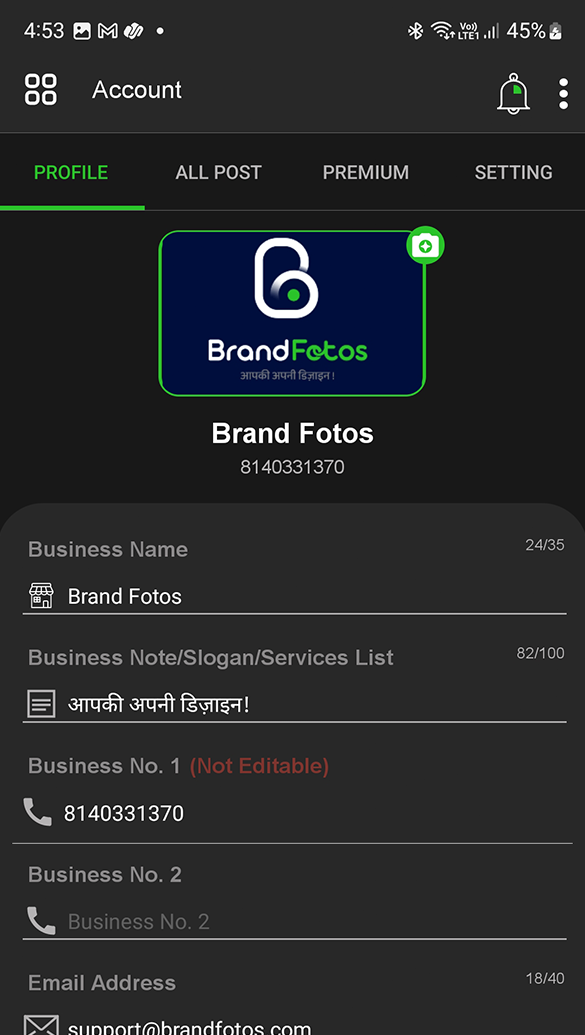Open the SETTING tab

(x=513, y=172)
